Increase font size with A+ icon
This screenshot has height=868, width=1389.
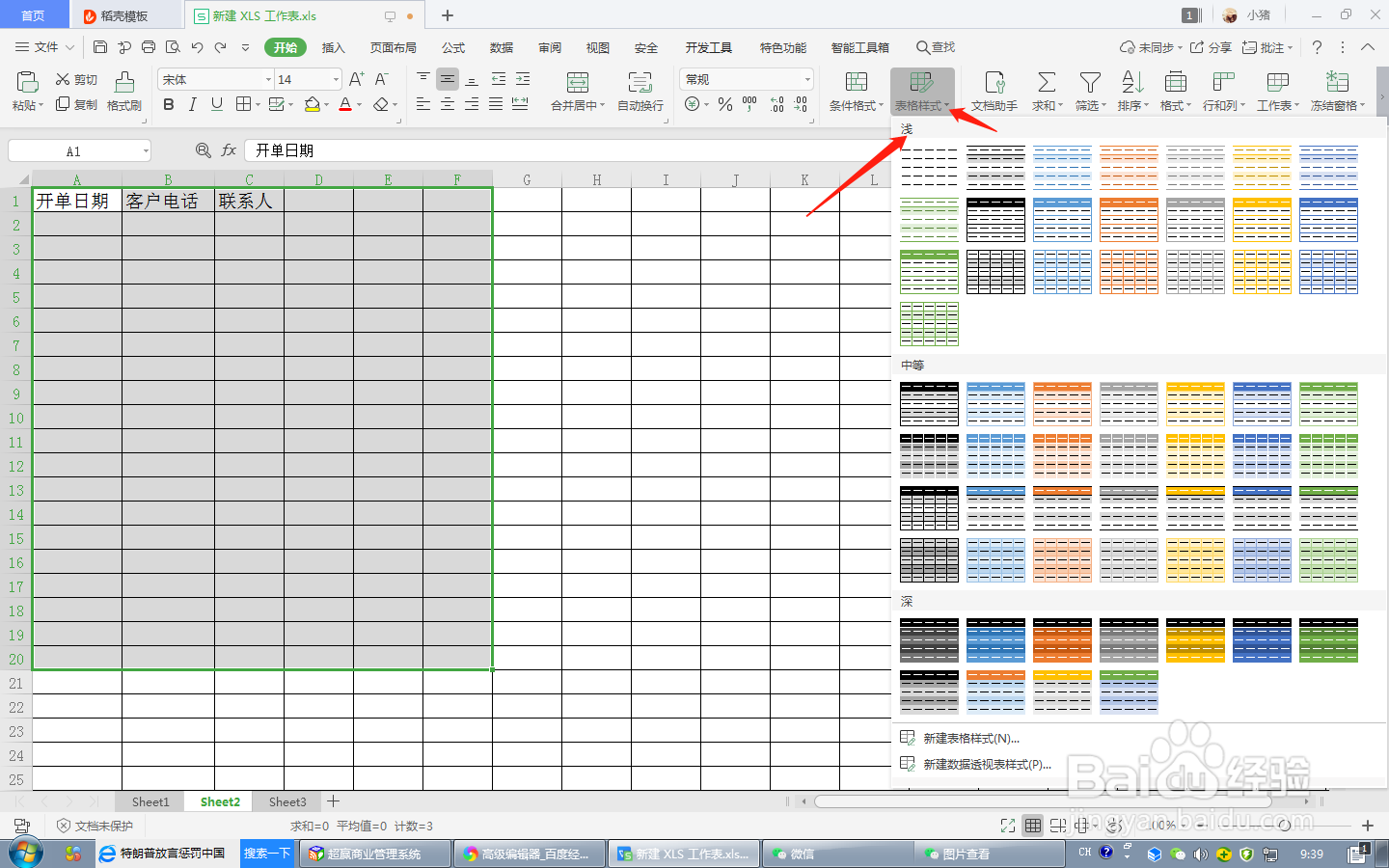click(356, 79)
